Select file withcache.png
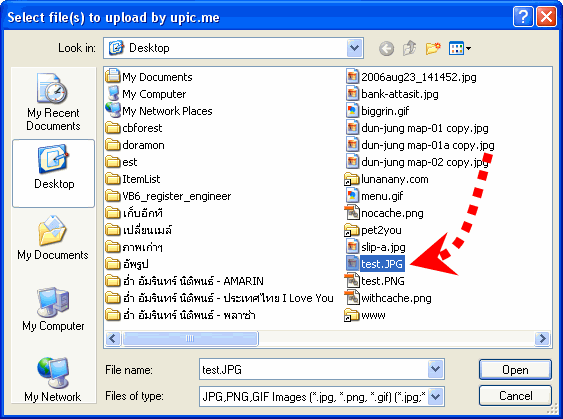 click(x=388, y=298)
